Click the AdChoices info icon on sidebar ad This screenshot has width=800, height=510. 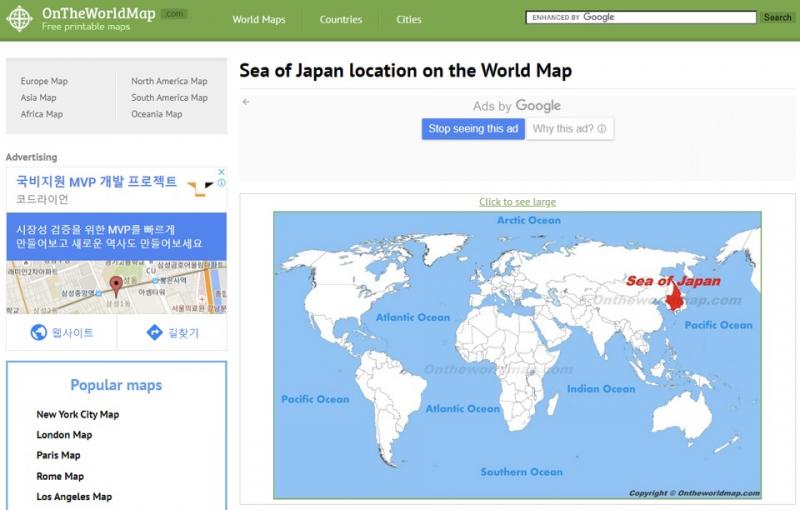pos(221,183)
